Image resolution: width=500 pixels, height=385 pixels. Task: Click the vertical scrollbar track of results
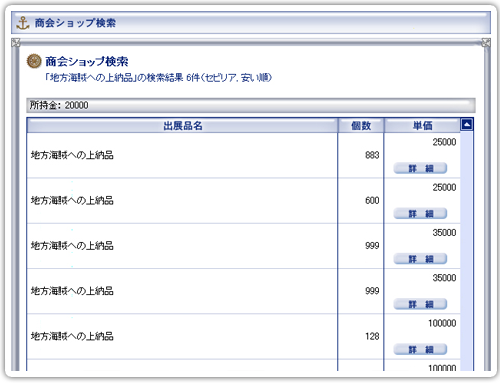tap(467, 251)
